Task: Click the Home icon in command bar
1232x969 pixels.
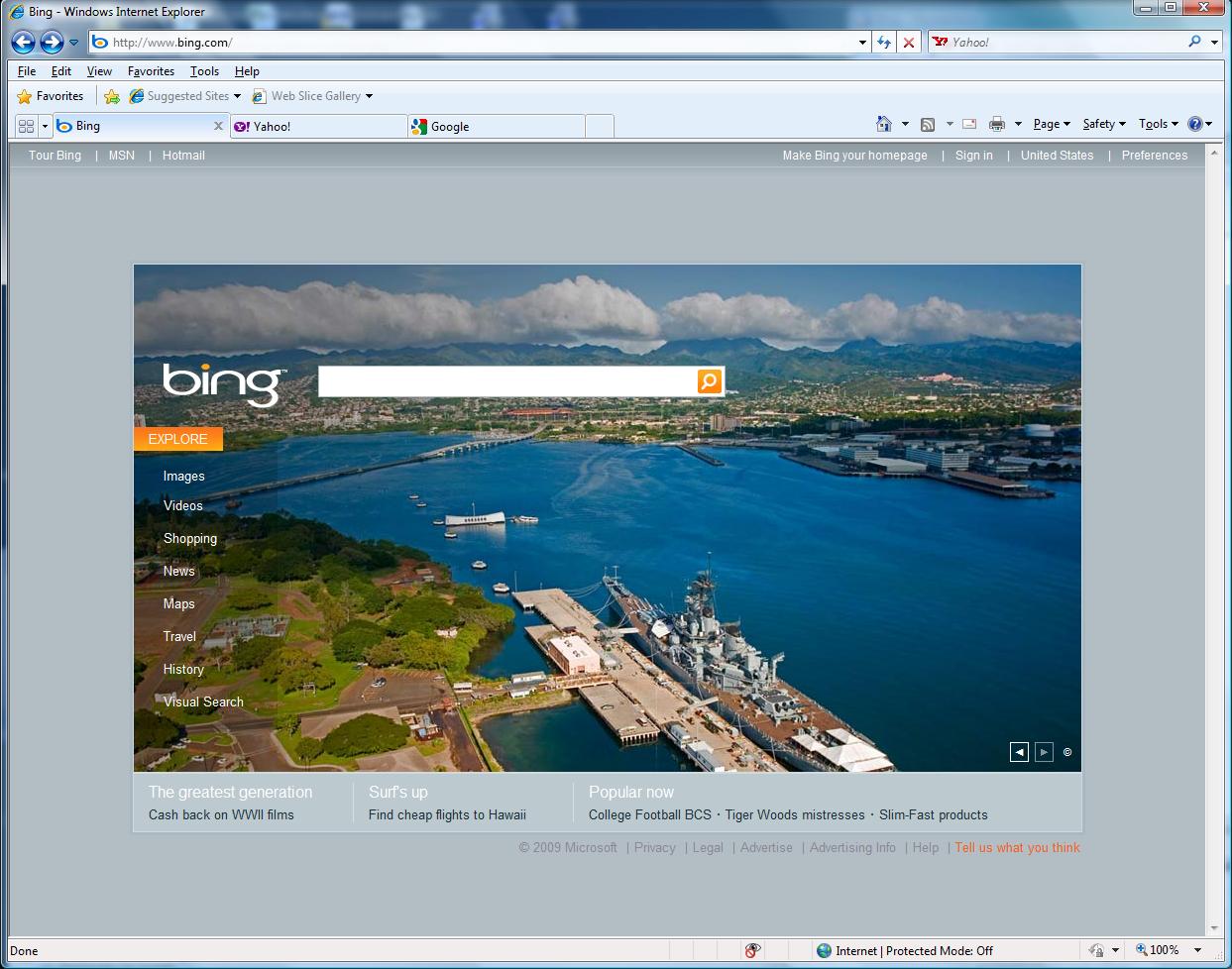Action: pos(884,124)
